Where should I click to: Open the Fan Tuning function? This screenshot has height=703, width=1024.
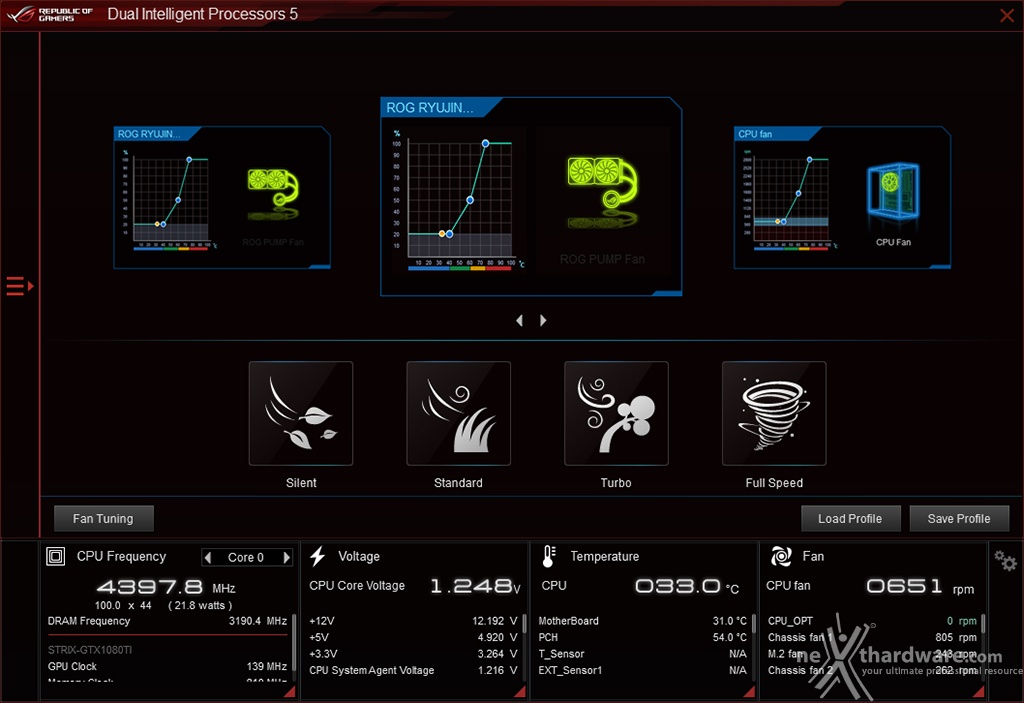[104, 519]
